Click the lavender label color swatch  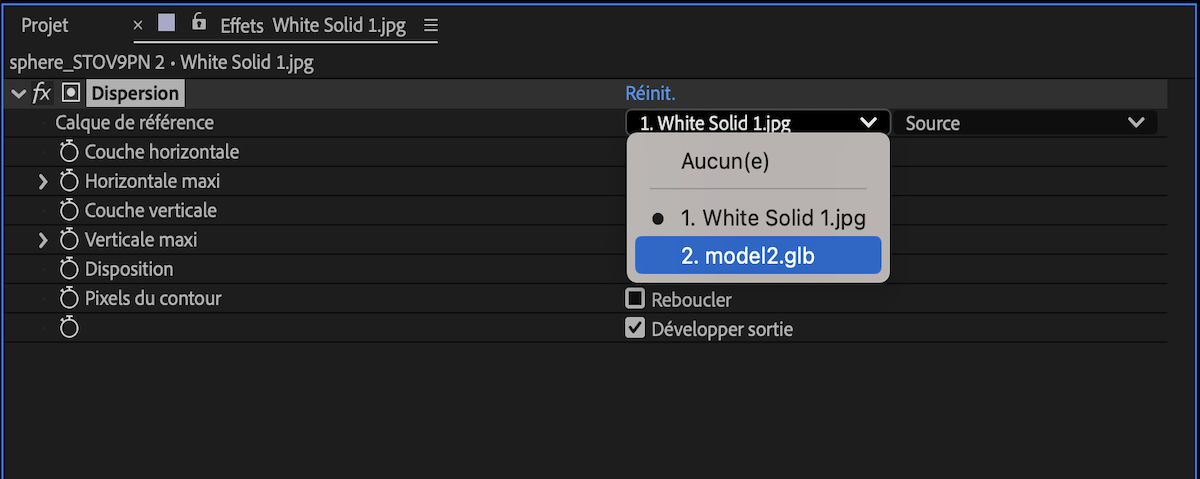click(x=167, y=24)
